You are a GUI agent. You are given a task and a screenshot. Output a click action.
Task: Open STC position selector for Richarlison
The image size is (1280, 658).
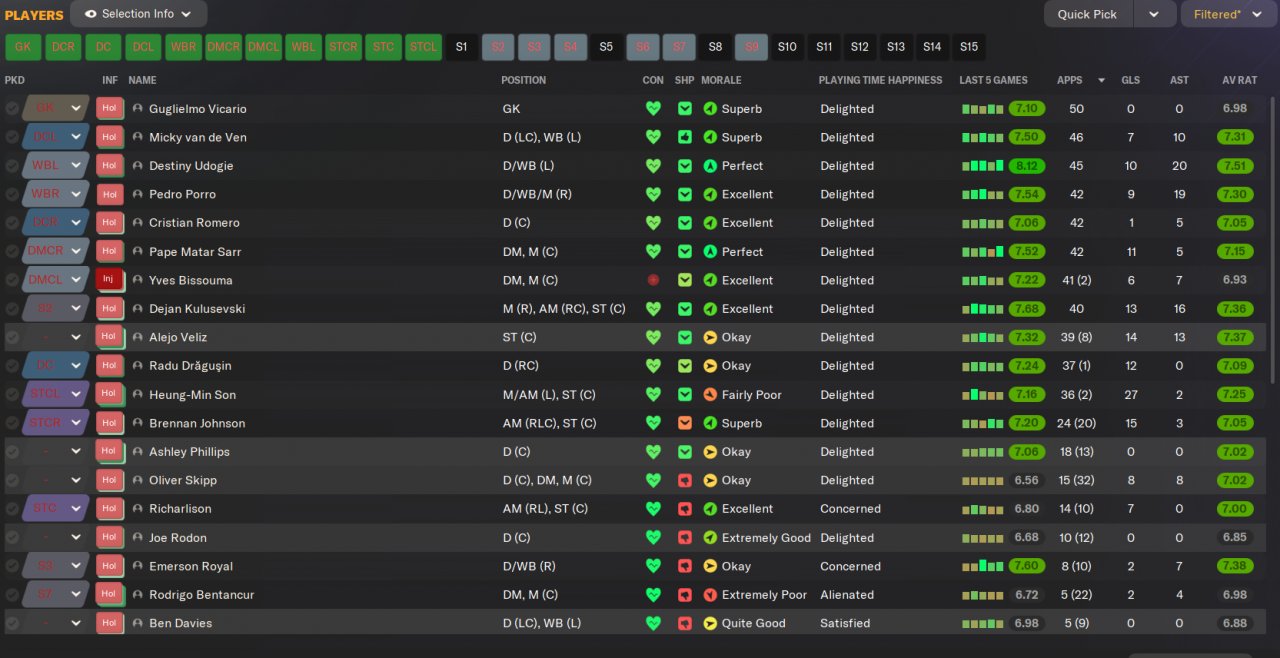(x=54, y=508)
